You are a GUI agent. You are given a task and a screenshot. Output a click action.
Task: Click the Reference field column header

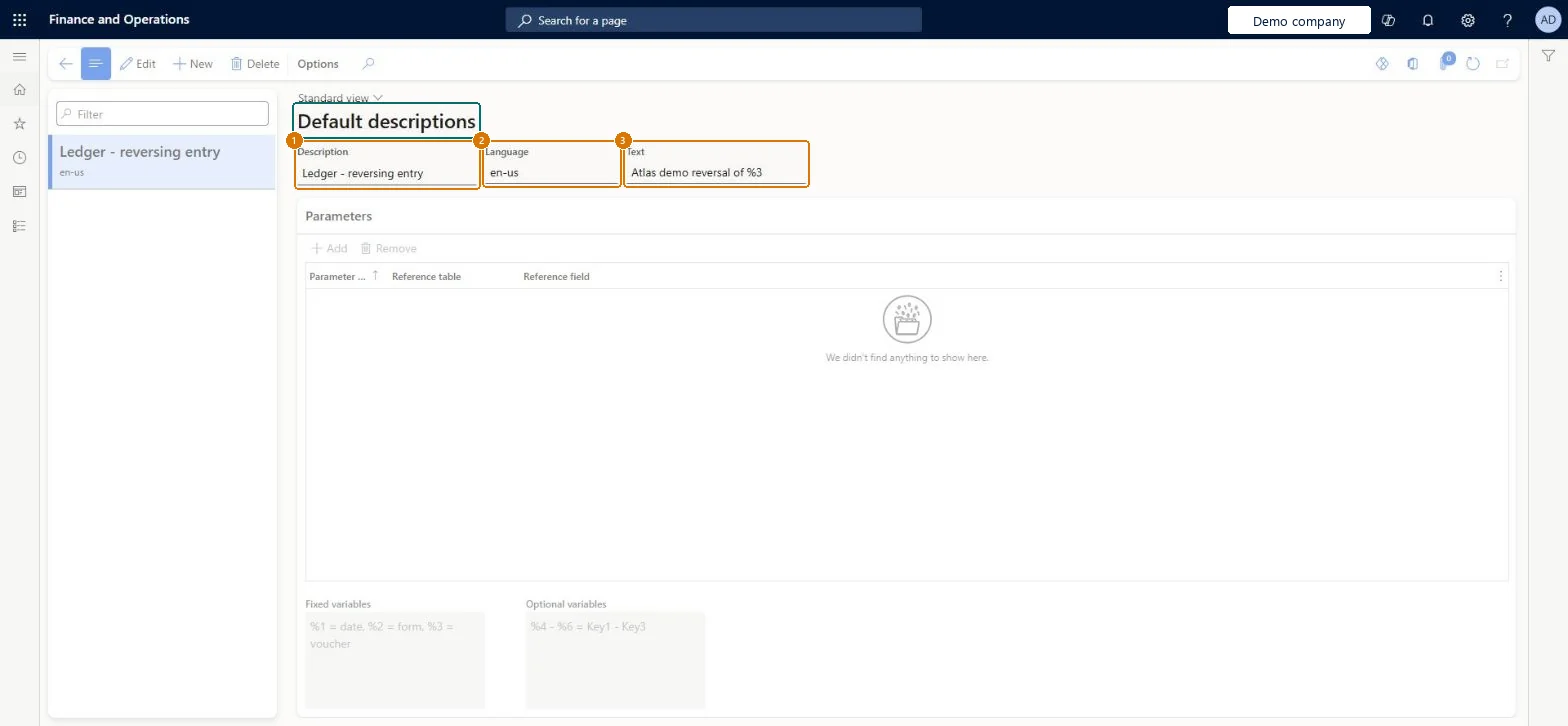(x=557, y=276)
